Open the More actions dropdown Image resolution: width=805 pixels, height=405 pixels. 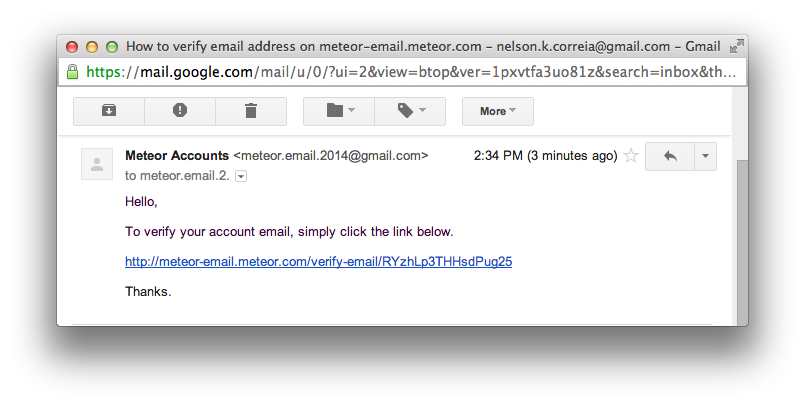tap(497, 111)
